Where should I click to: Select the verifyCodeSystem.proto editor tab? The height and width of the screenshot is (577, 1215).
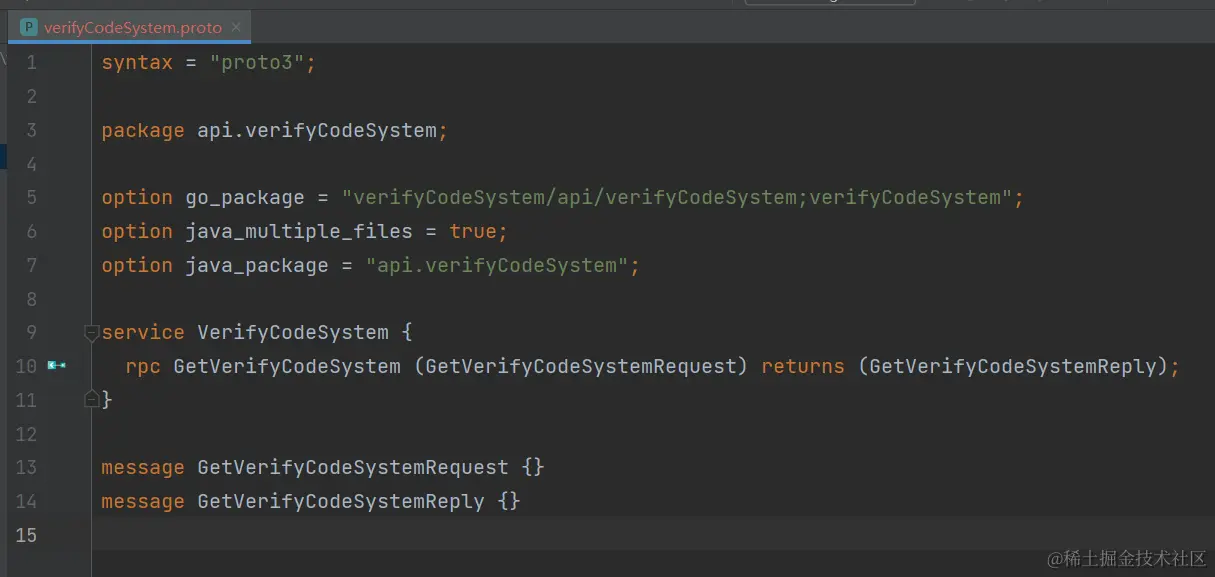tap(130, 27)
